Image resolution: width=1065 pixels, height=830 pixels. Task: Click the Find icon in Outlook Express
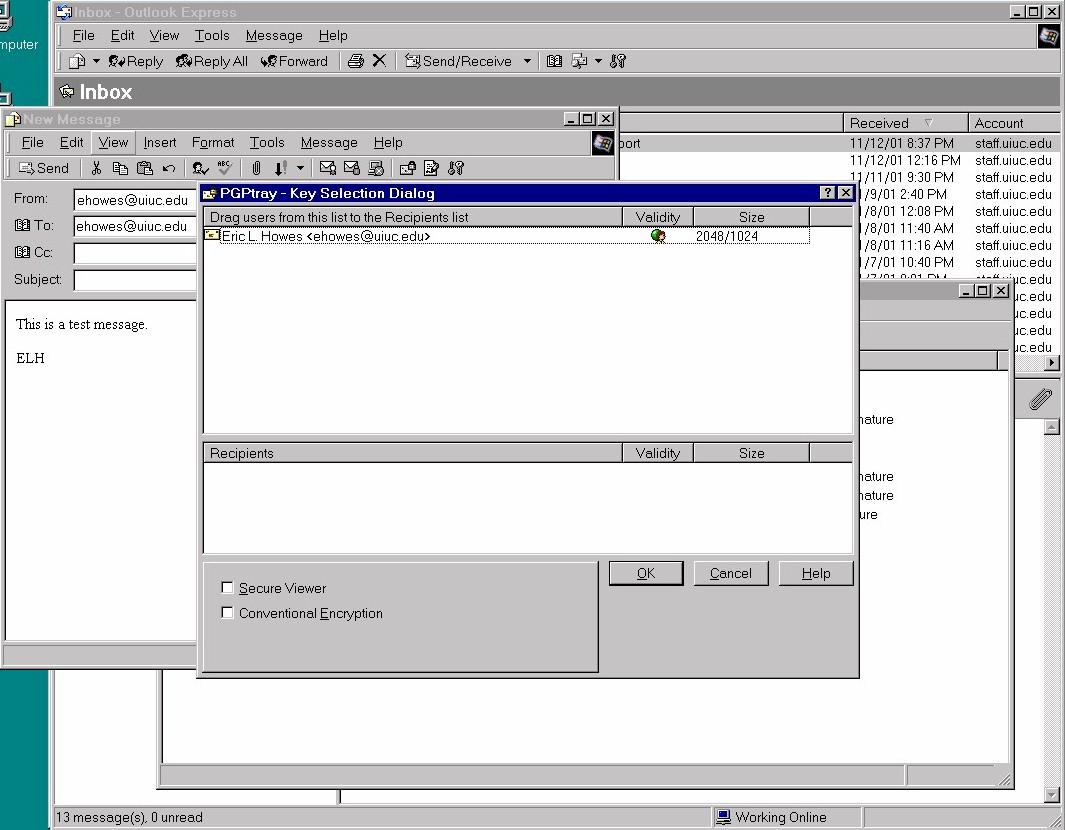pos(579,61)
